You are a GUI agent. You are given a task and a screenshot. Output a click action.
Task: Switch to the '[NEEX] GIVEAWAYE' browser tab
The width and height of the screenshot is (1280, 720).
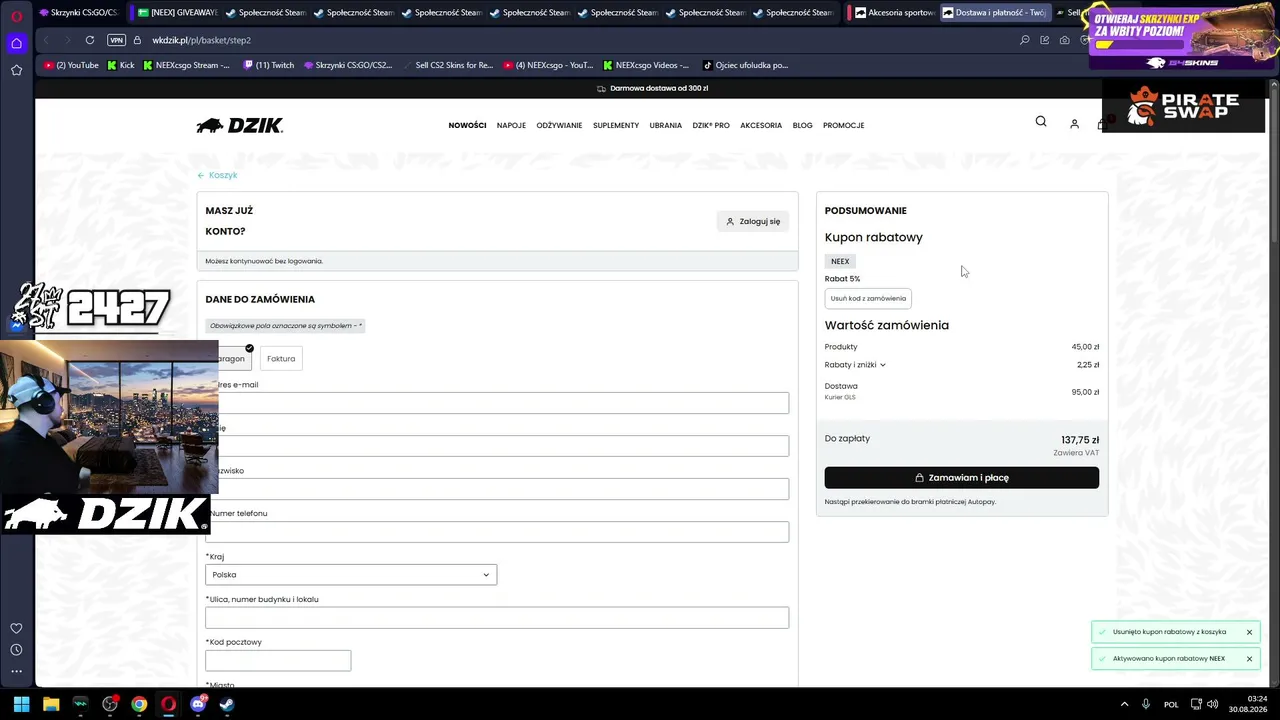click(x=177, y=13)
